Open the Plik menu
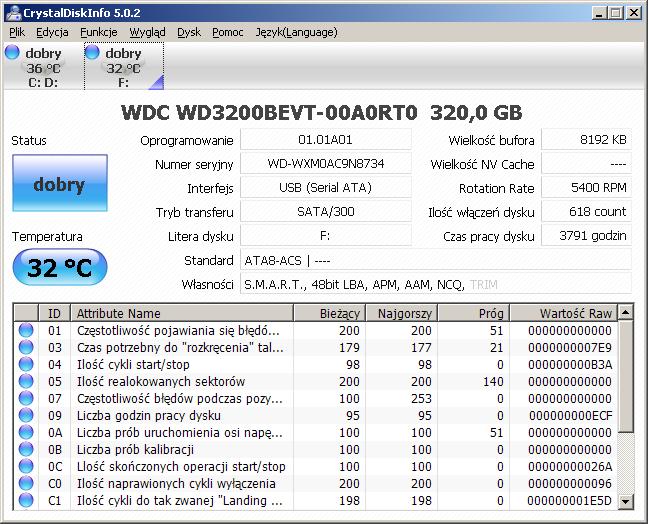Screen dimensions: 648x524 click(x=17, y=32)
